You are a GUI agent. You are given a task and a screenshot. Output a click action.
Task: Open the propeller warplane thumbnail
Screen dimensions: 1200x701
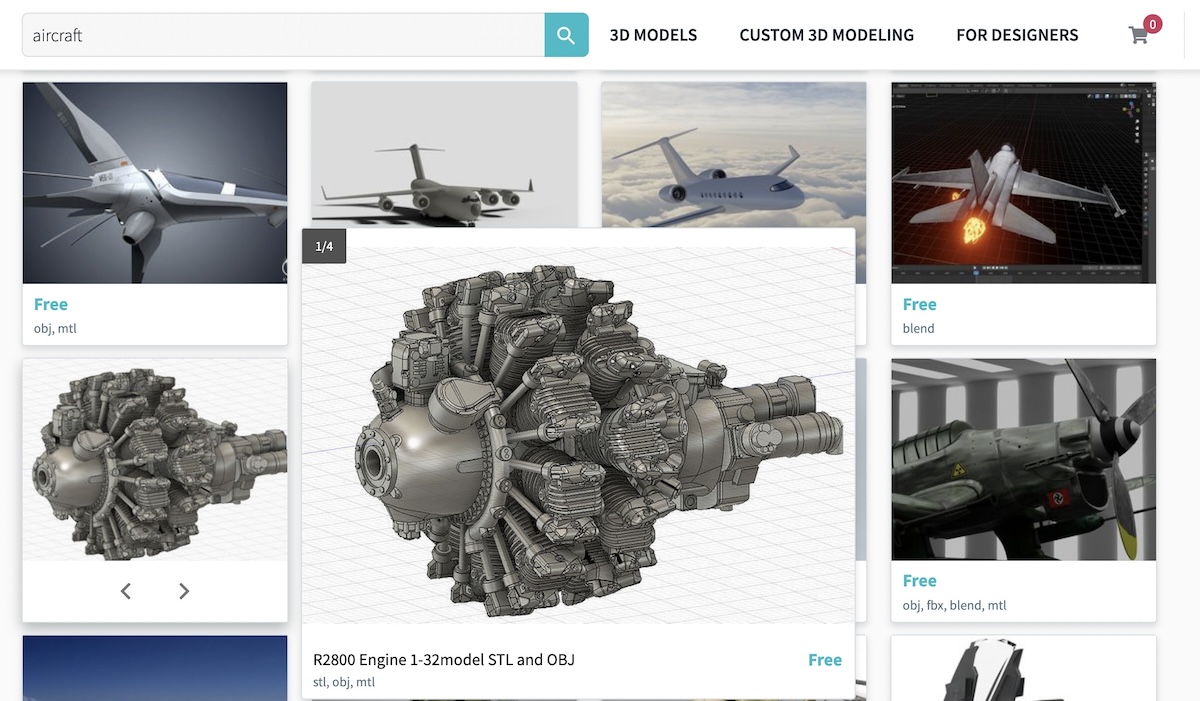coord(1024,460)
